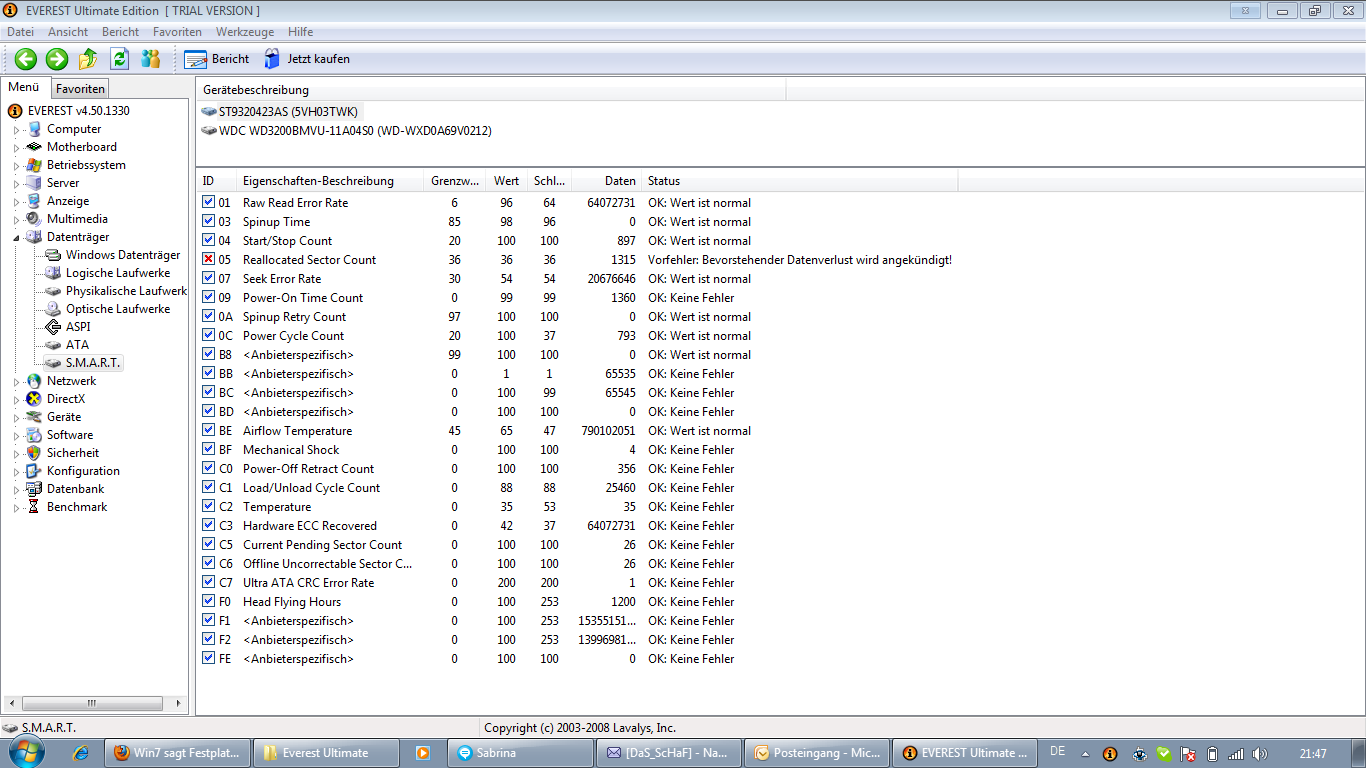1366x768 pixels.
Task: Click the Up level arrow toolbar icon
Action: tap(88, 59)
